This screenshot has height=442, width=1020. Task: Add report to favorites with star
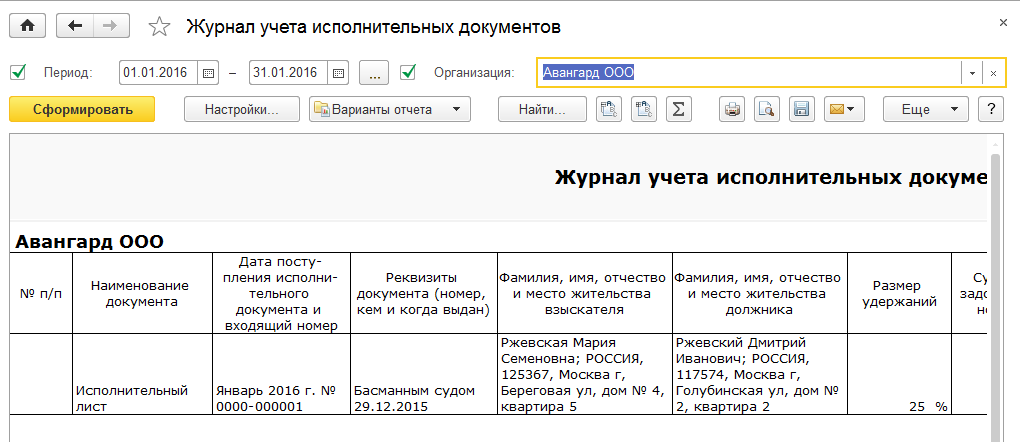(158, 28)
